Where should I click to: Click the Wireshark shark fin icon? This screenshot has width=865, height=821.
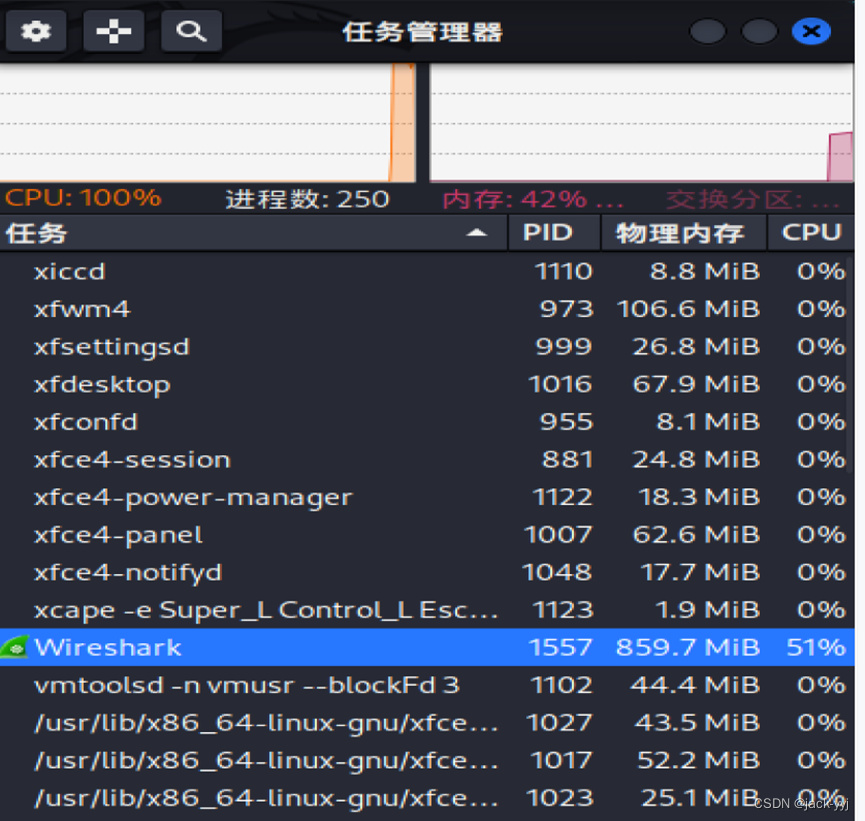14,647
